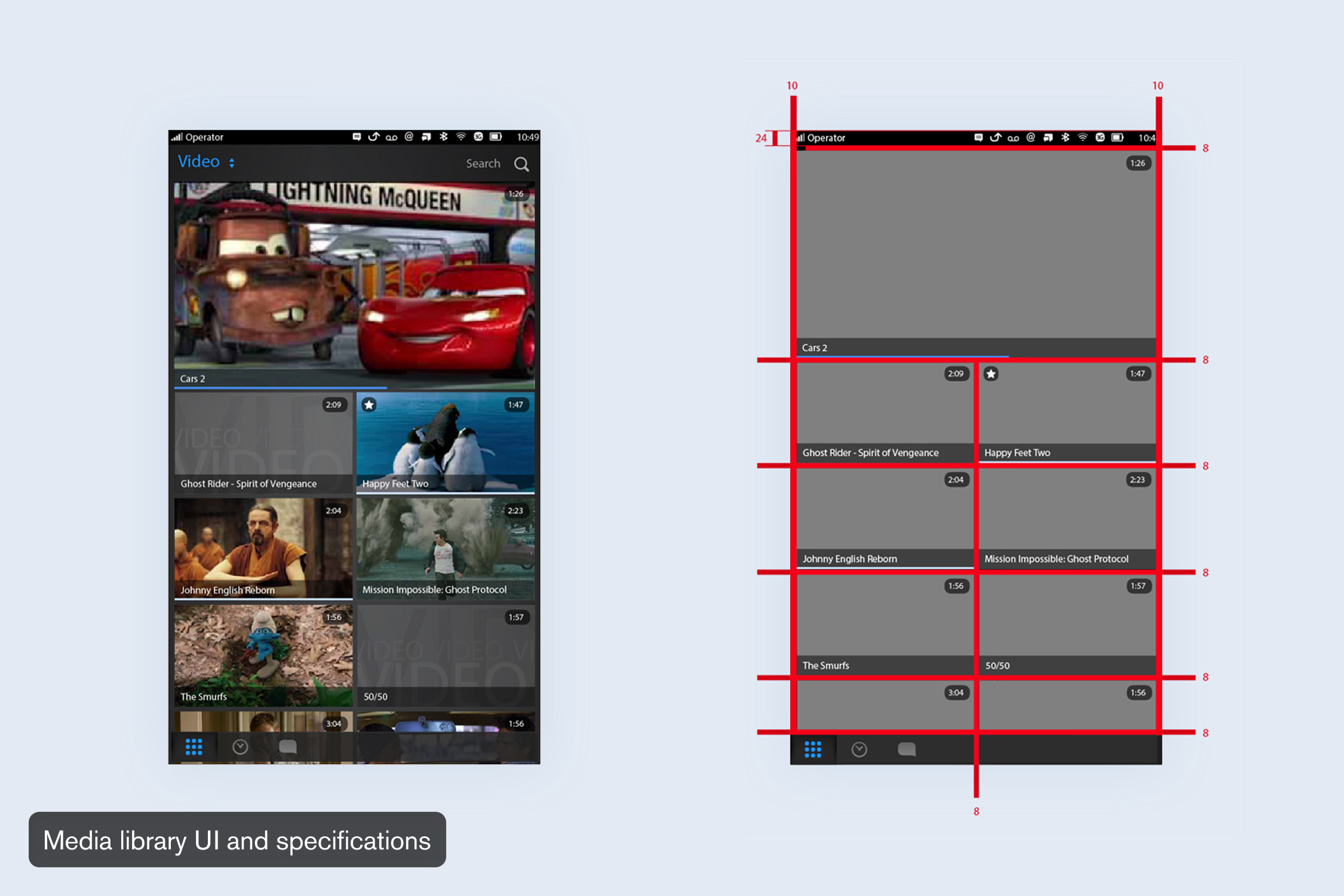Select the clock tab in spec mockup
The image size is (1344, 896).
pos(859,749)
